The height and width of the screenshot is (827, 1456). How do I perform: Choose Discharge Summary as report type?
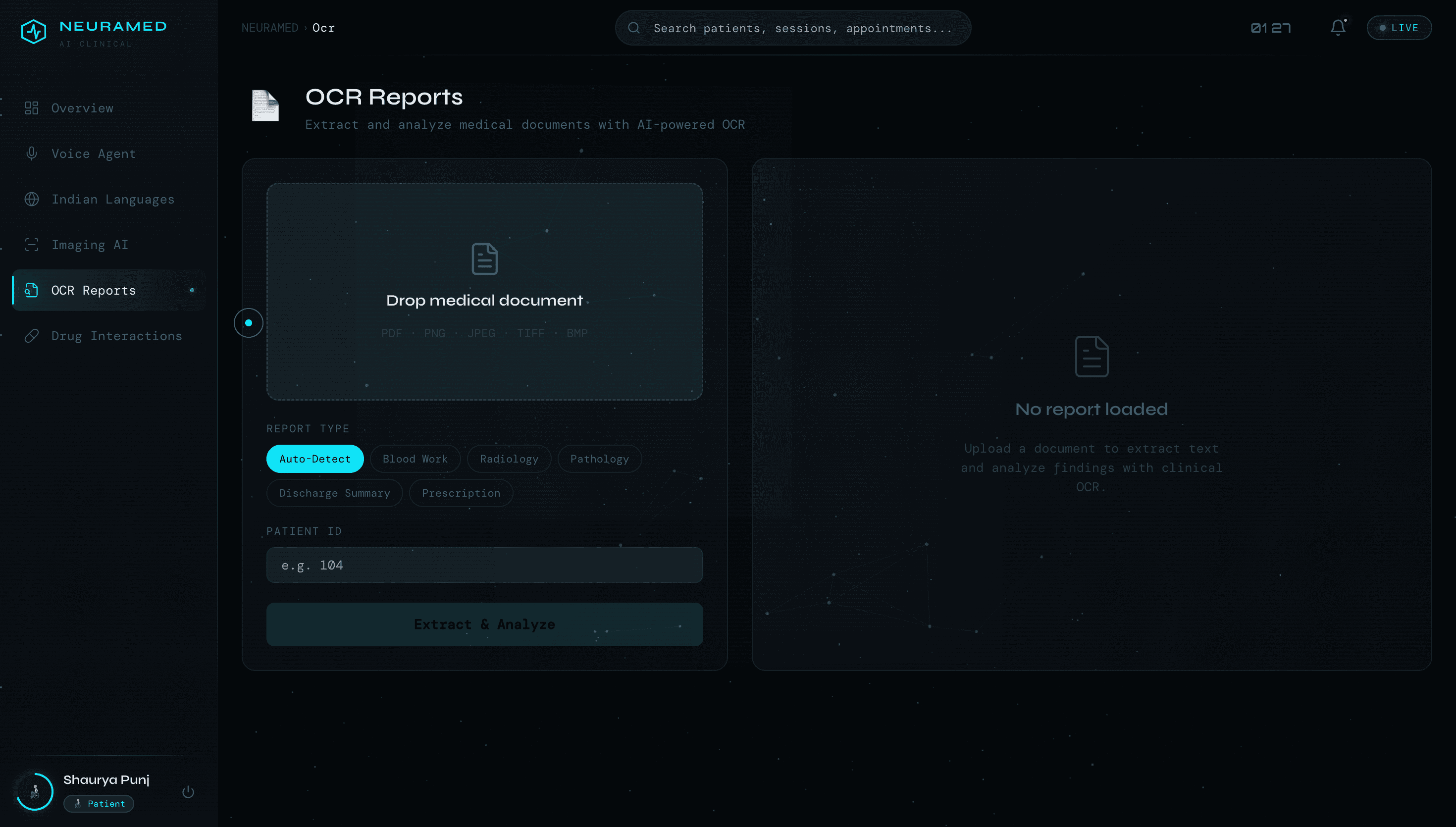click(334, 493)
